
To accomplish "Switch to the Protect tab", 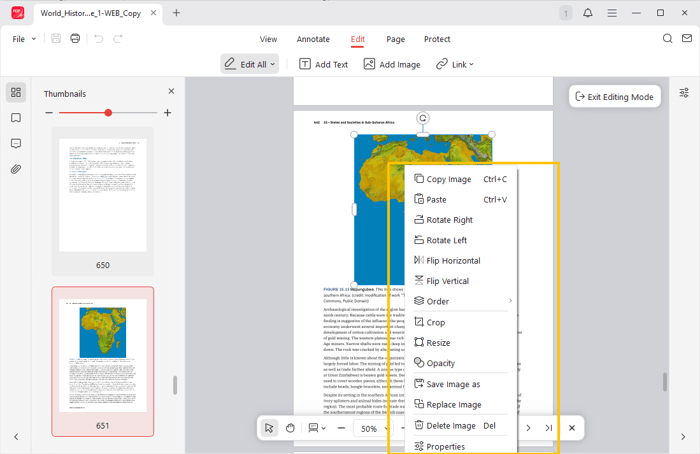I will [x=437, y=39].
